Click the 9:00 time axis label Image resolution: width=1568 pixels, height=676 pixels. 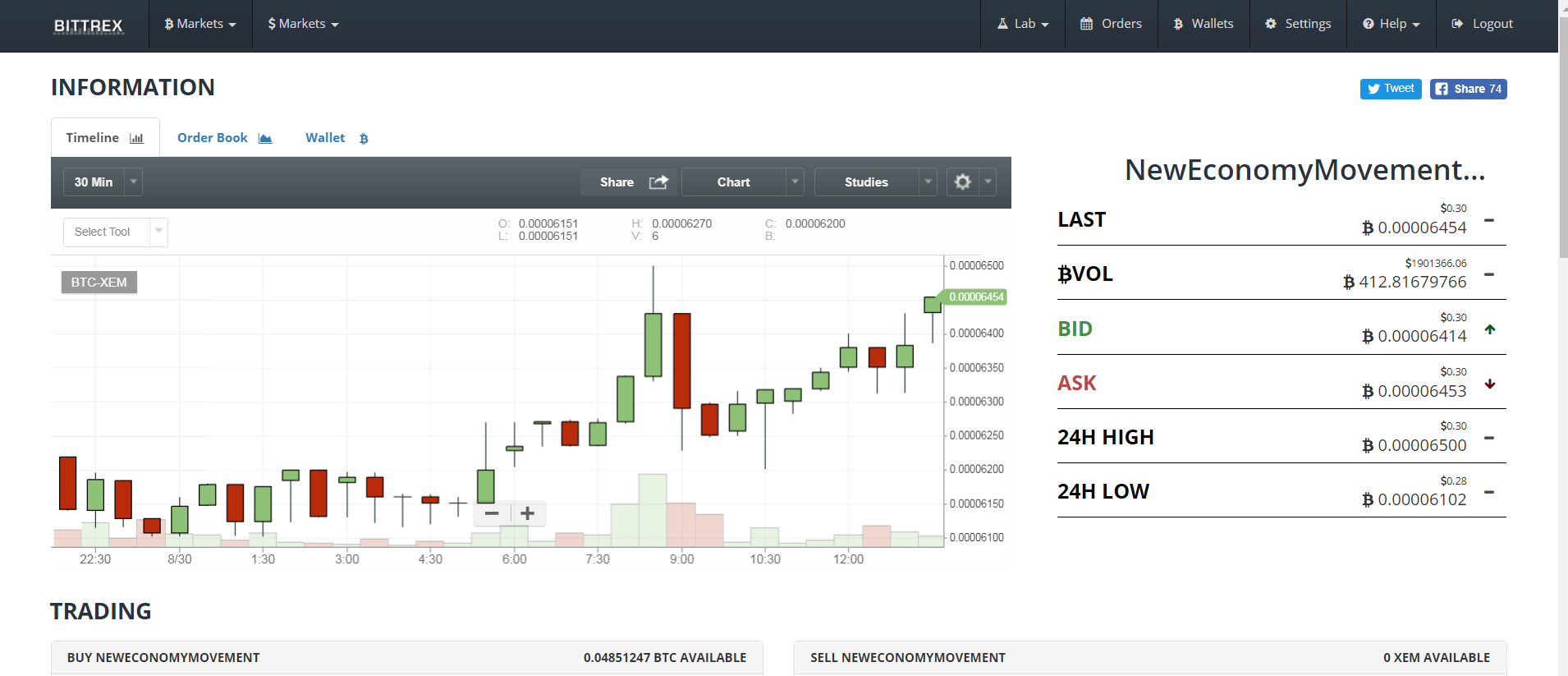(x=681, y=559)
